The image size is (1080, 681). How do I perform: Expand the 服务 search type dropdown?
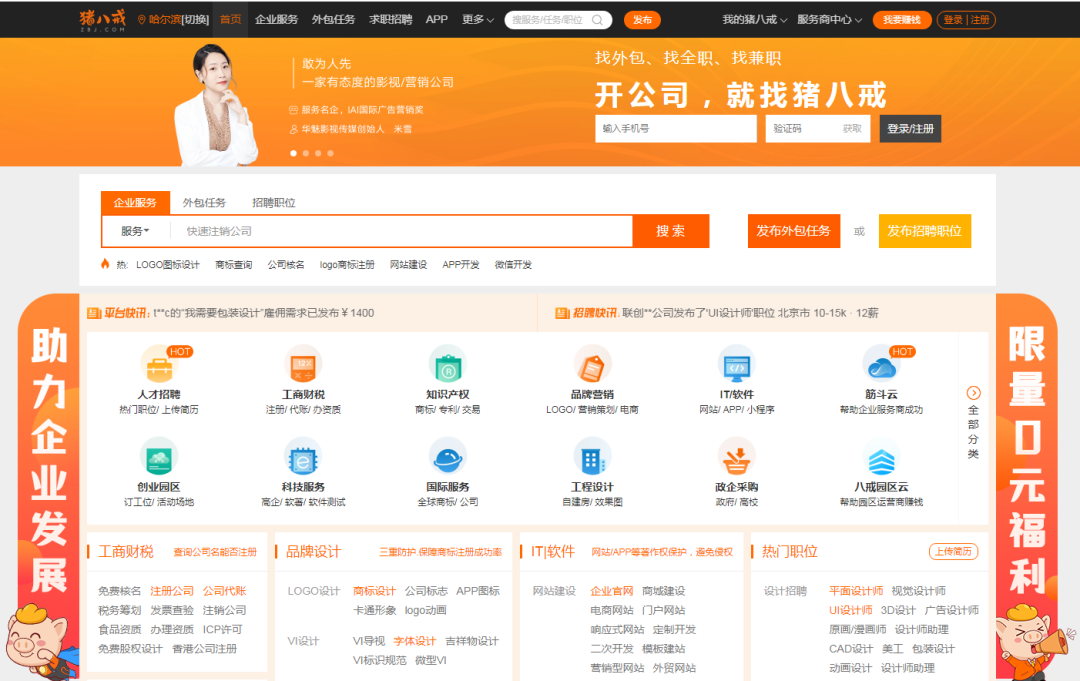point(135,231)
